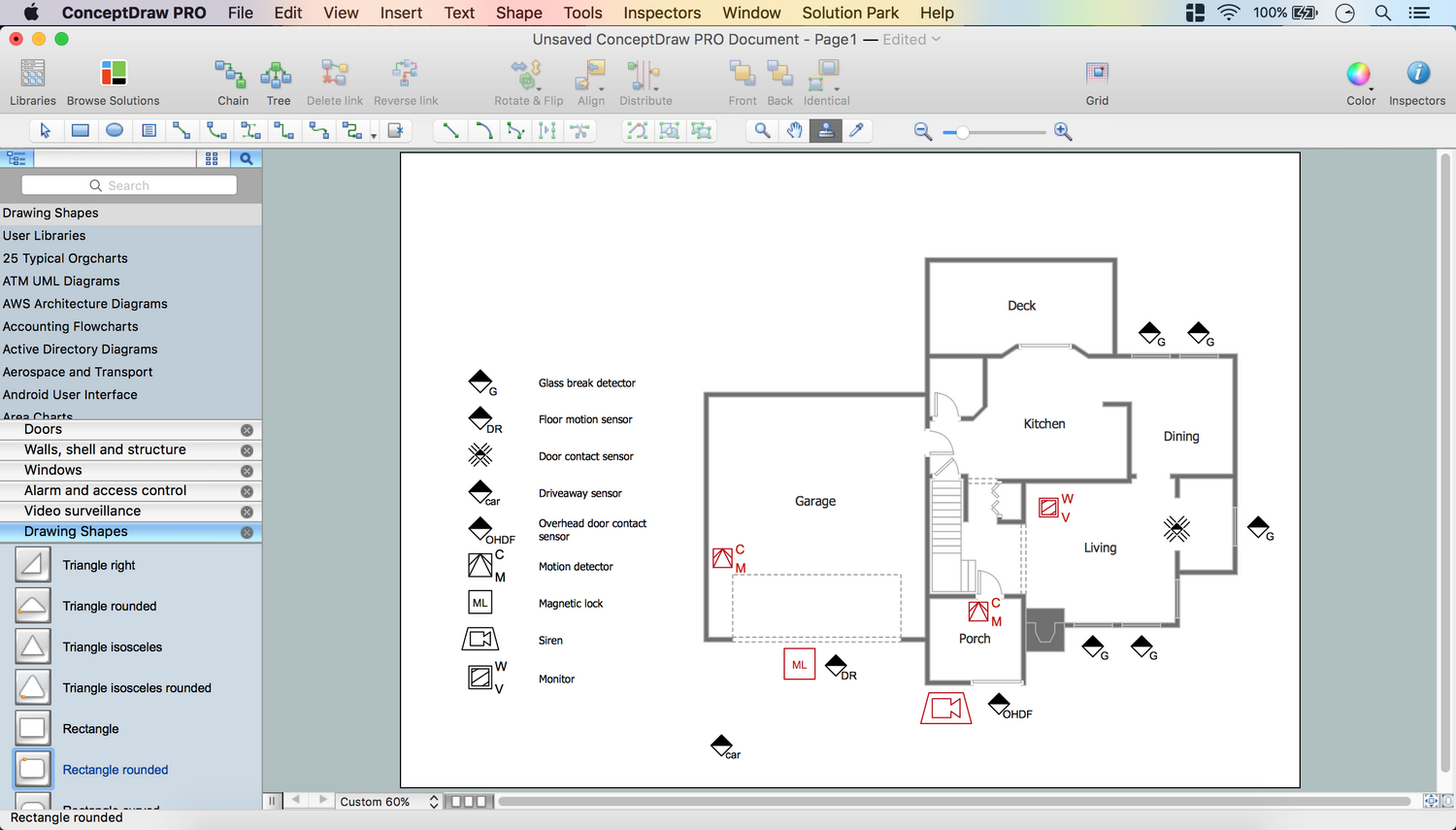
Task: Select the hand pan tool
Action: tap(794, 131)
